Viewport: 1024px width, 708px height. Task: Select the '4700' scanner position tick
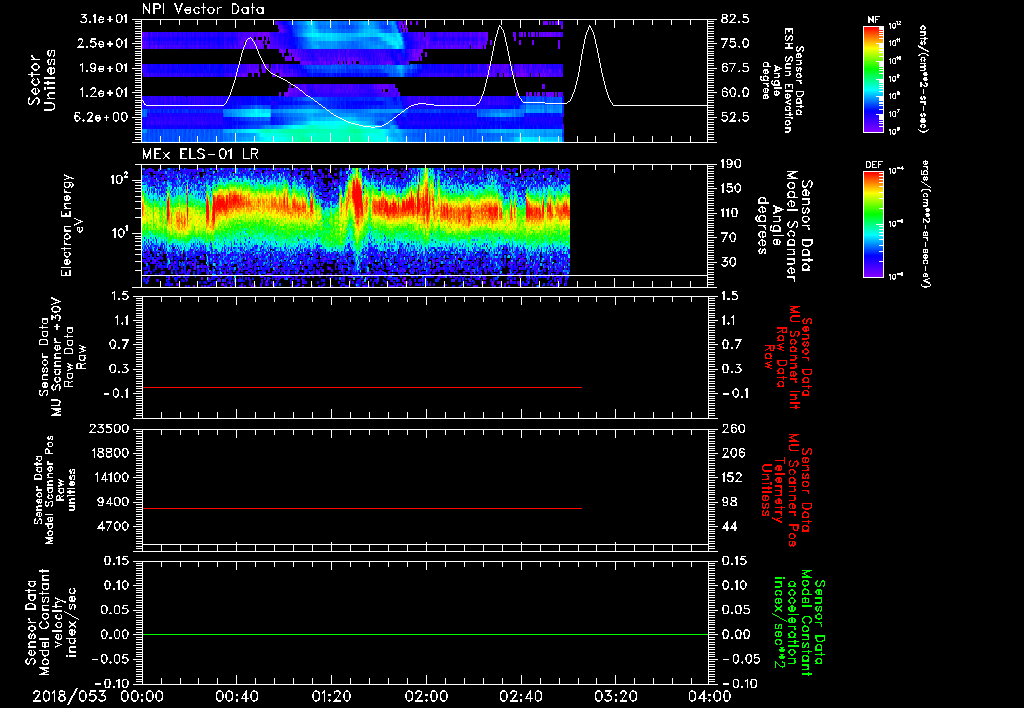(112, 526)
